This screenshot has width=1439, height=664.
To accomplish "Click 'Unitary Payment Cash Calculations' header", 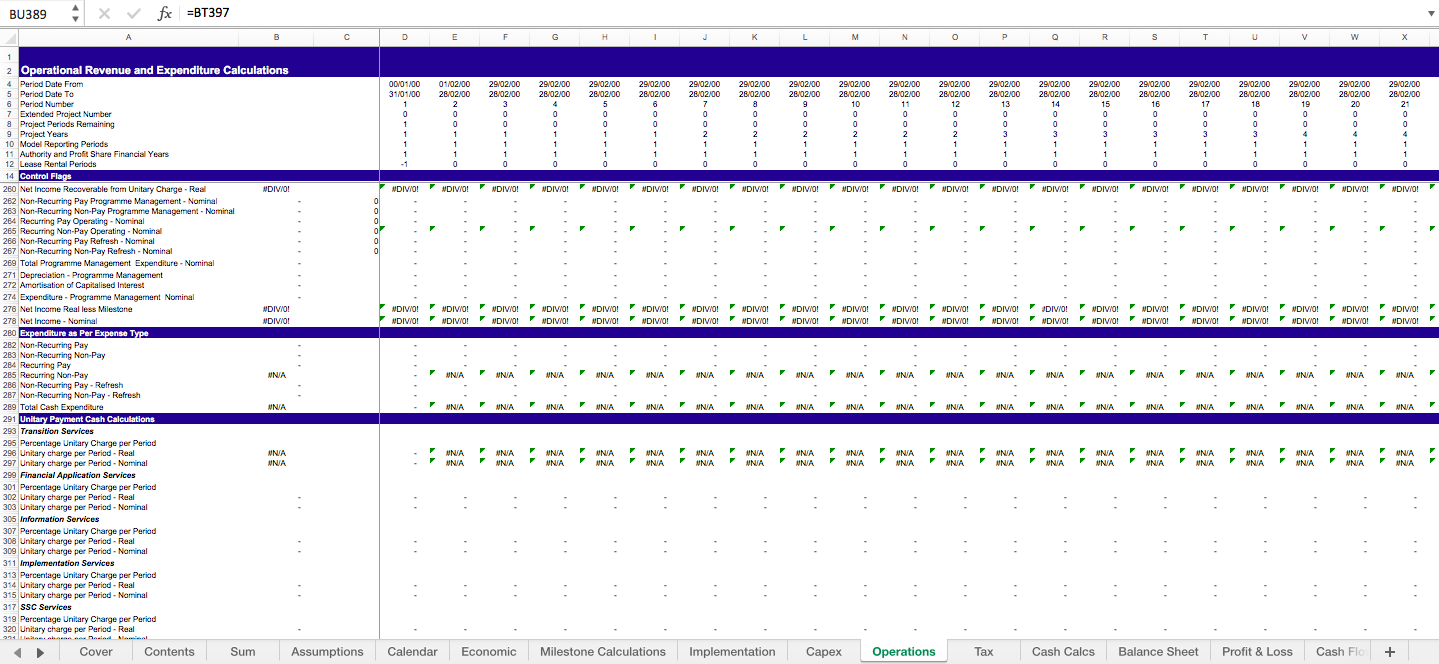I will 88,419.
